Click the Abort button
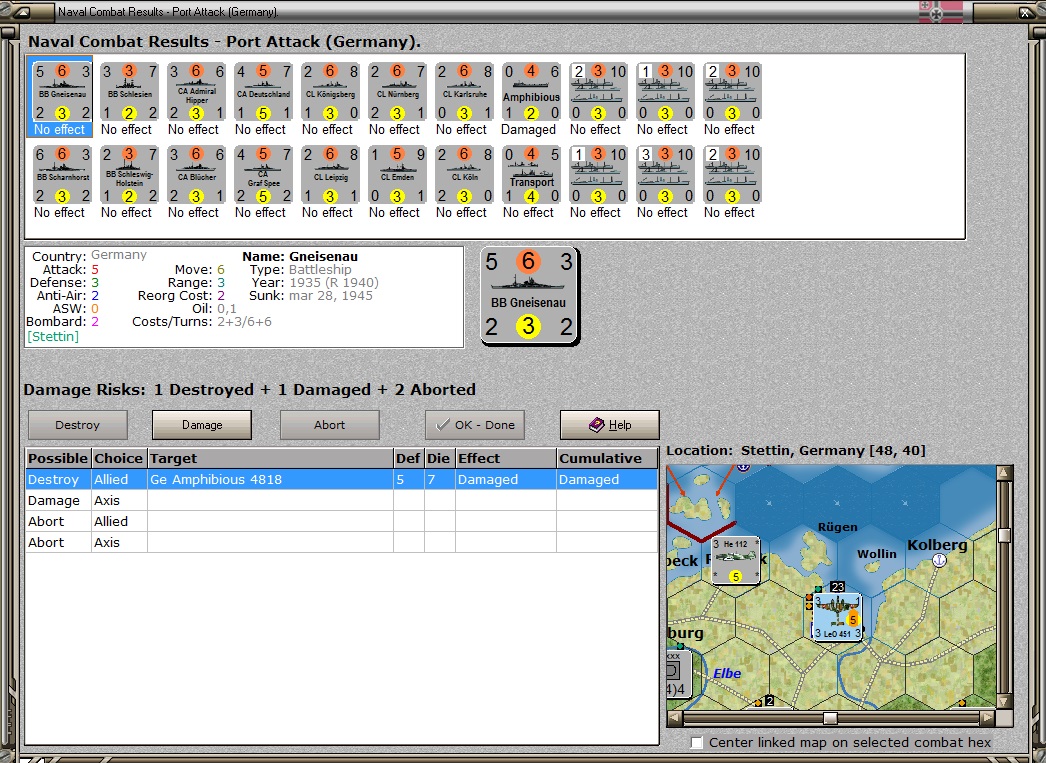 point(330,425)
